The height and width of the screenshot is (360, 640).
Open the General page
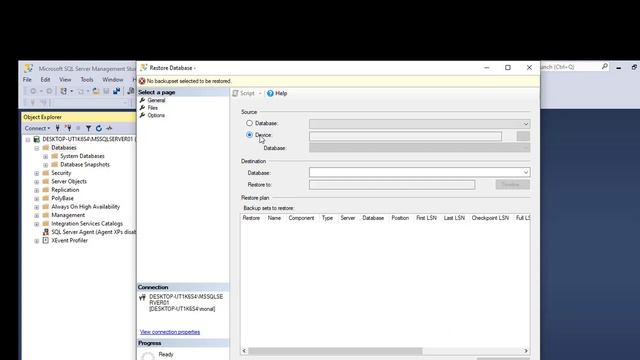pyautogui.click(x=156, y=100)
